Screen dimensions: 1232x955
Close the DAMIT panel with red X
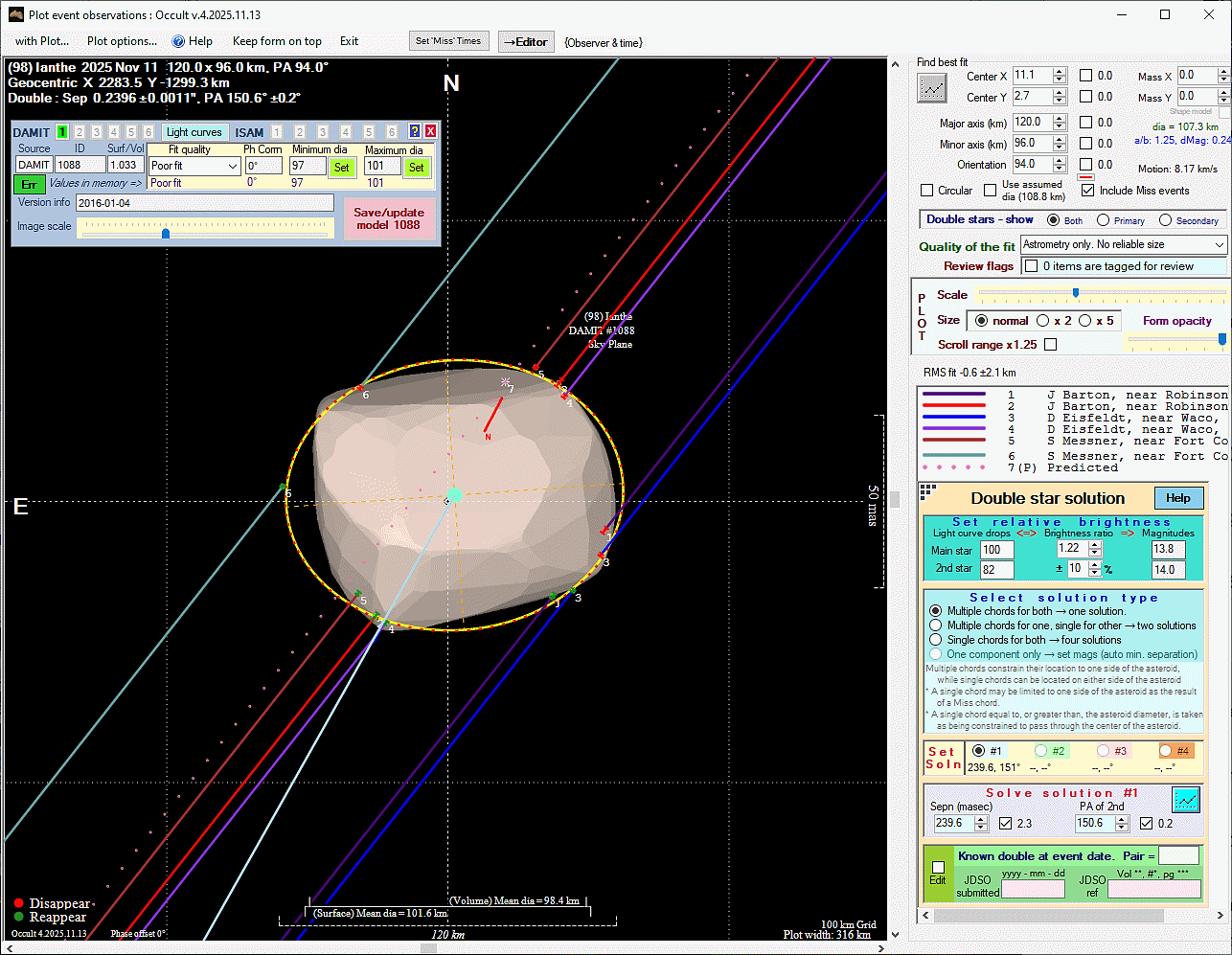coord(430,131)
